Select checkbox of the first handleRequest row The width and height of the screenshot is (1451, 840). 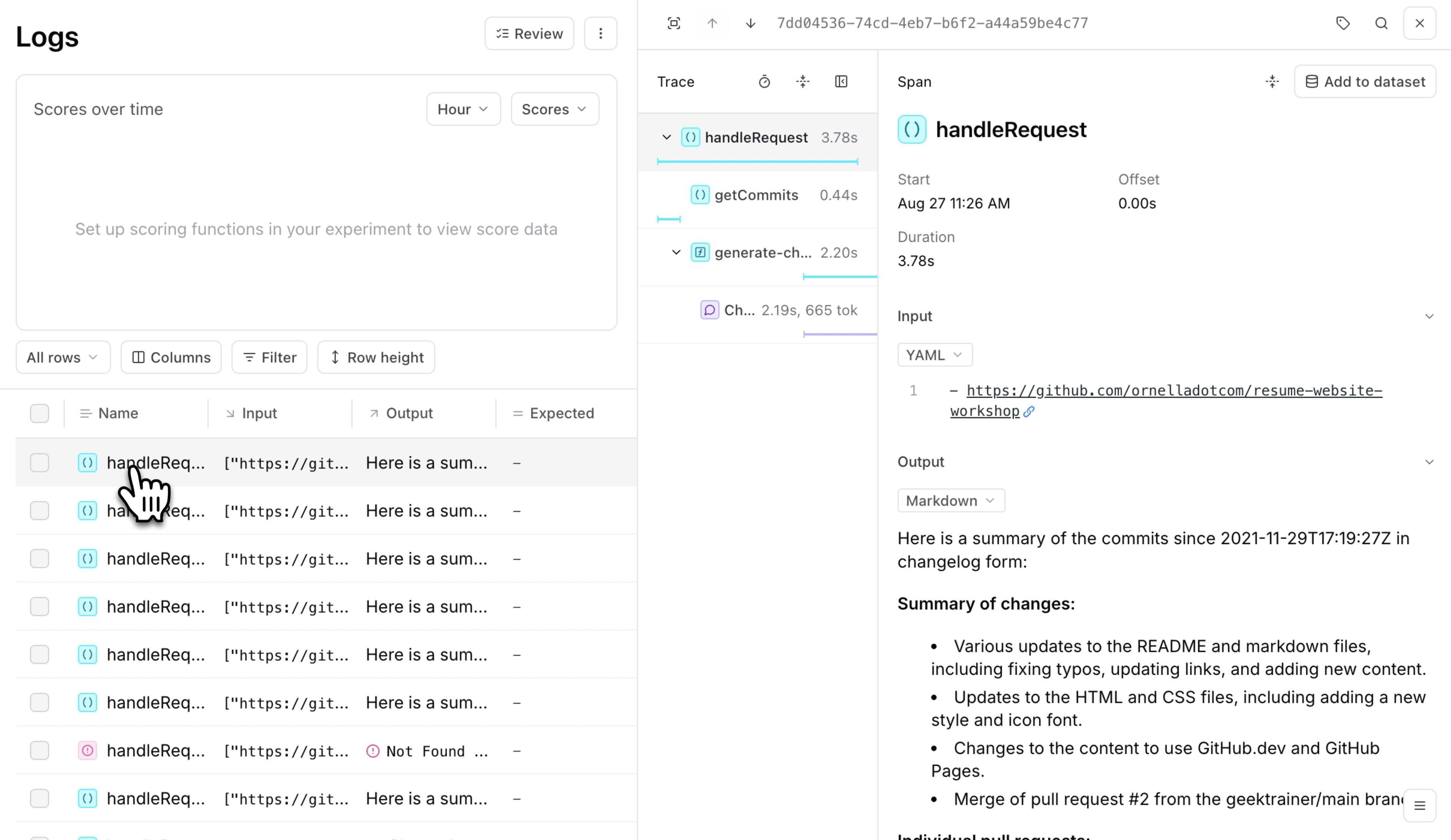40,463
